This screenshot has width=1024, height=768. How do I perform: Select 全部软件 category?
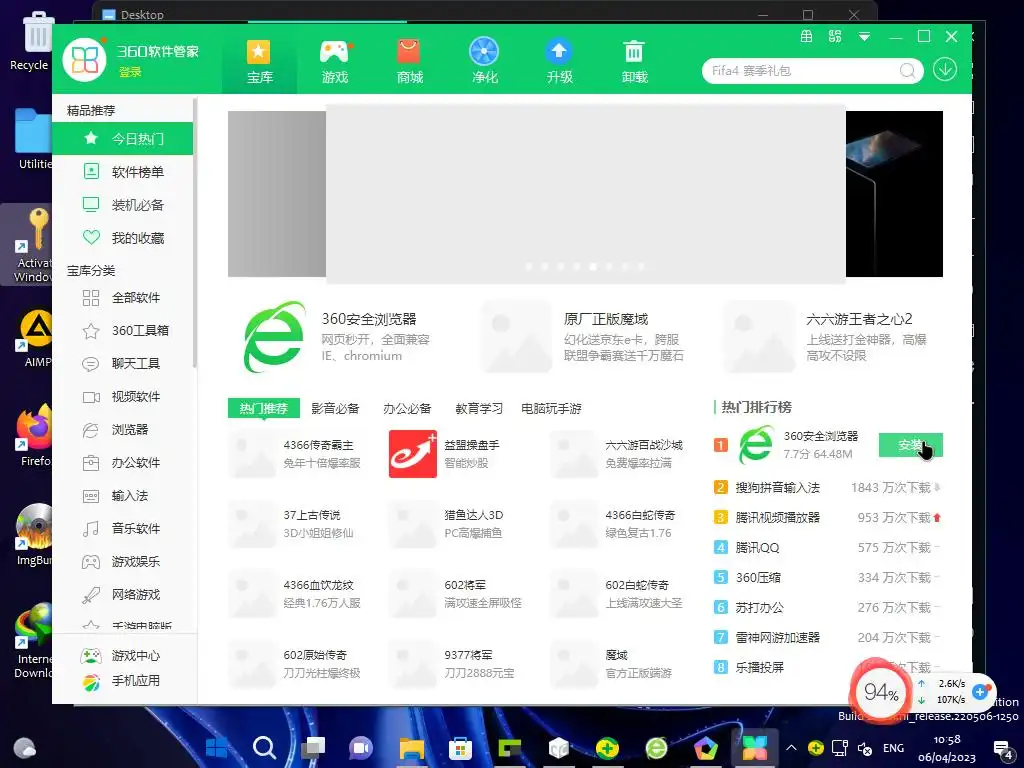pyautogui.click(x=123, y=298)
